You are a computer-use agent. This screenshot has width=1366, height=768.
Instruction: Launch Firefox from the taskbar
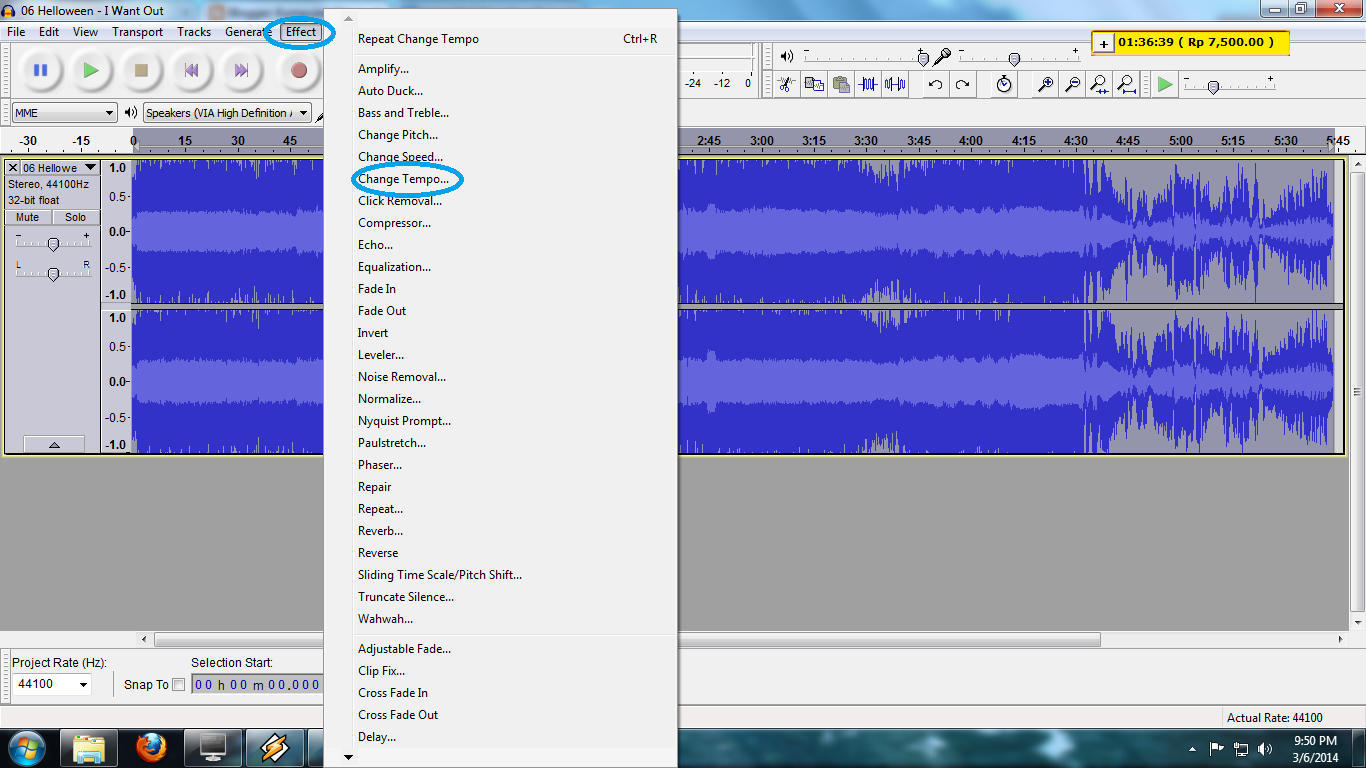coord(151,747)
